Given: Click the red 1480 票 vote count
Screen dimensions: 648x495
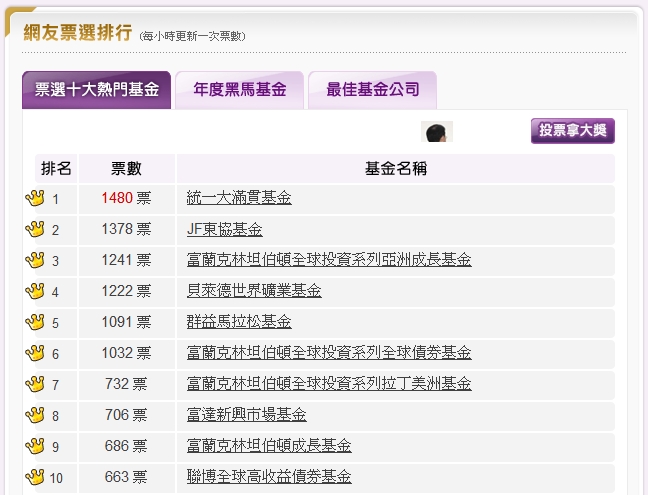Looking at the screenshot, I should 126,198.
